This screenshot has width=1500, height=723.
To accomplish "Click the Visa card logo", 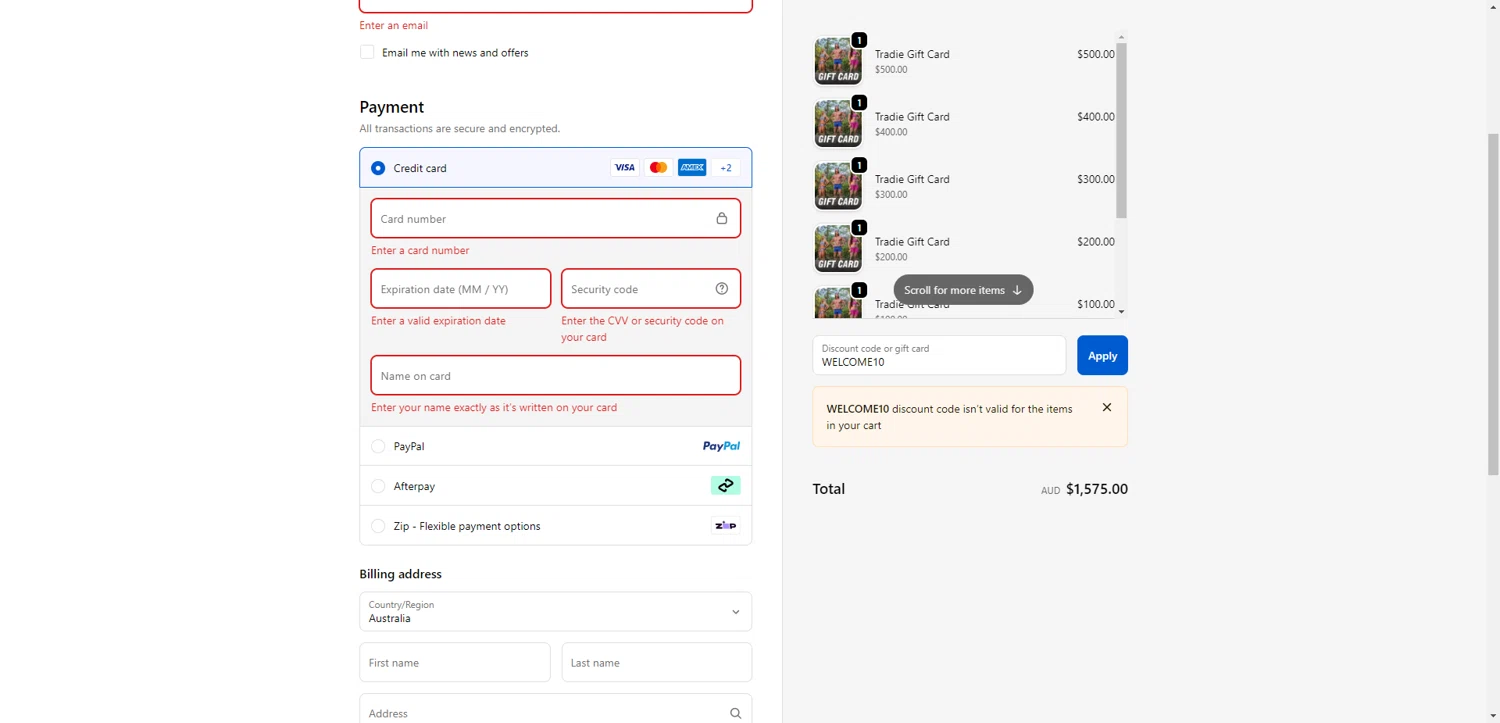I will pos(625,168).
